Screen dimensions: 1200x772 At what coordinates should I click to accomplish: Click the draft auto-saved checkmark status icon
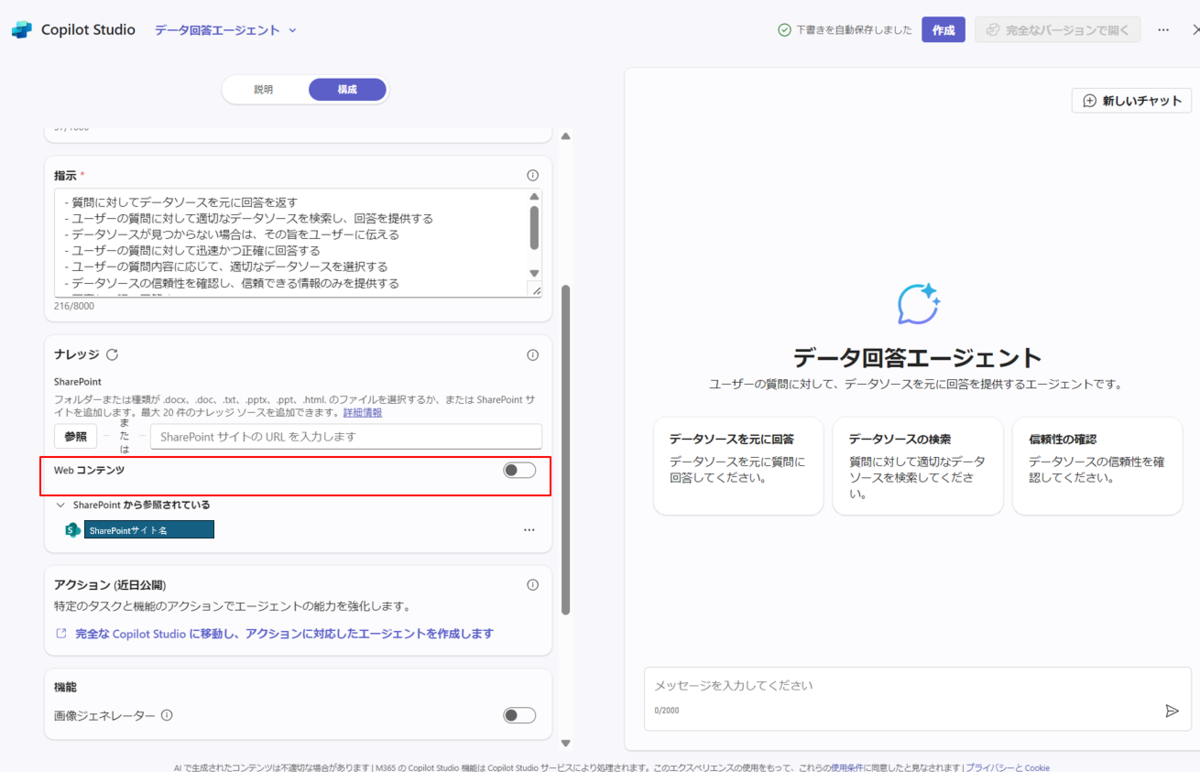pyautogui.click(x=785, y=30)
